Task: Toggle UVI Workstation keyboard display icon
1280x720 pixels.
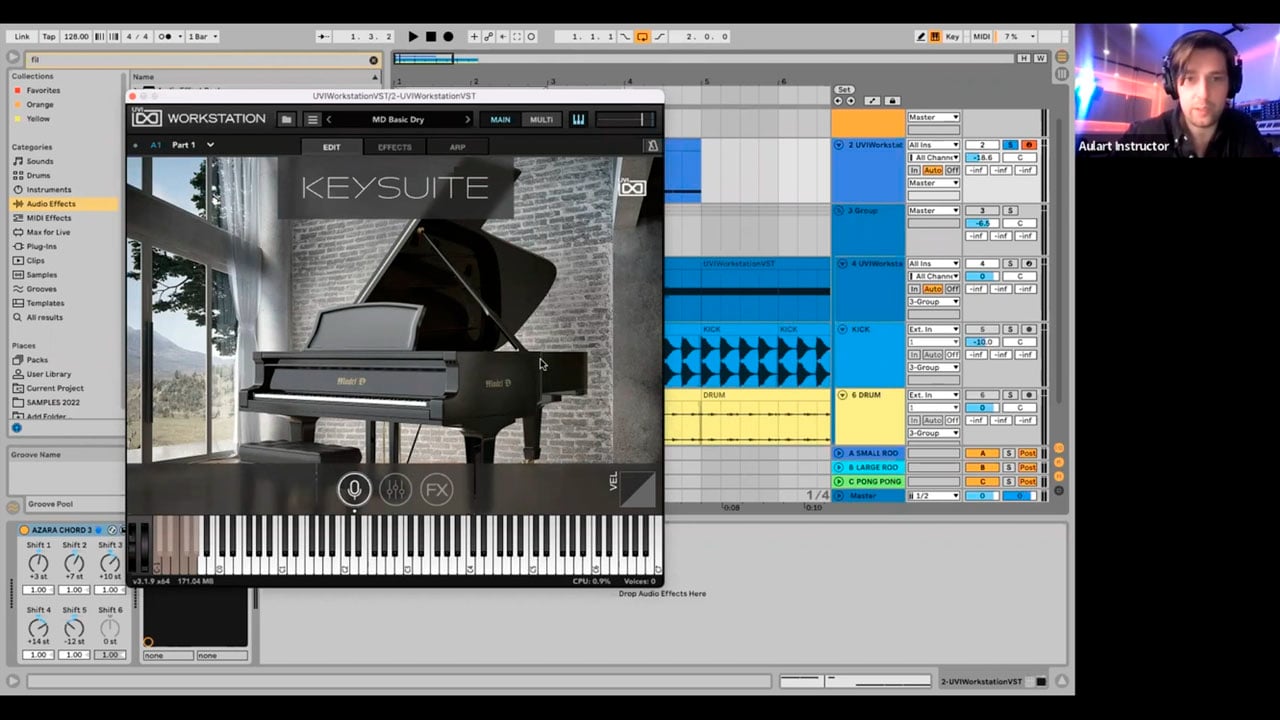Action: (578, 119)
